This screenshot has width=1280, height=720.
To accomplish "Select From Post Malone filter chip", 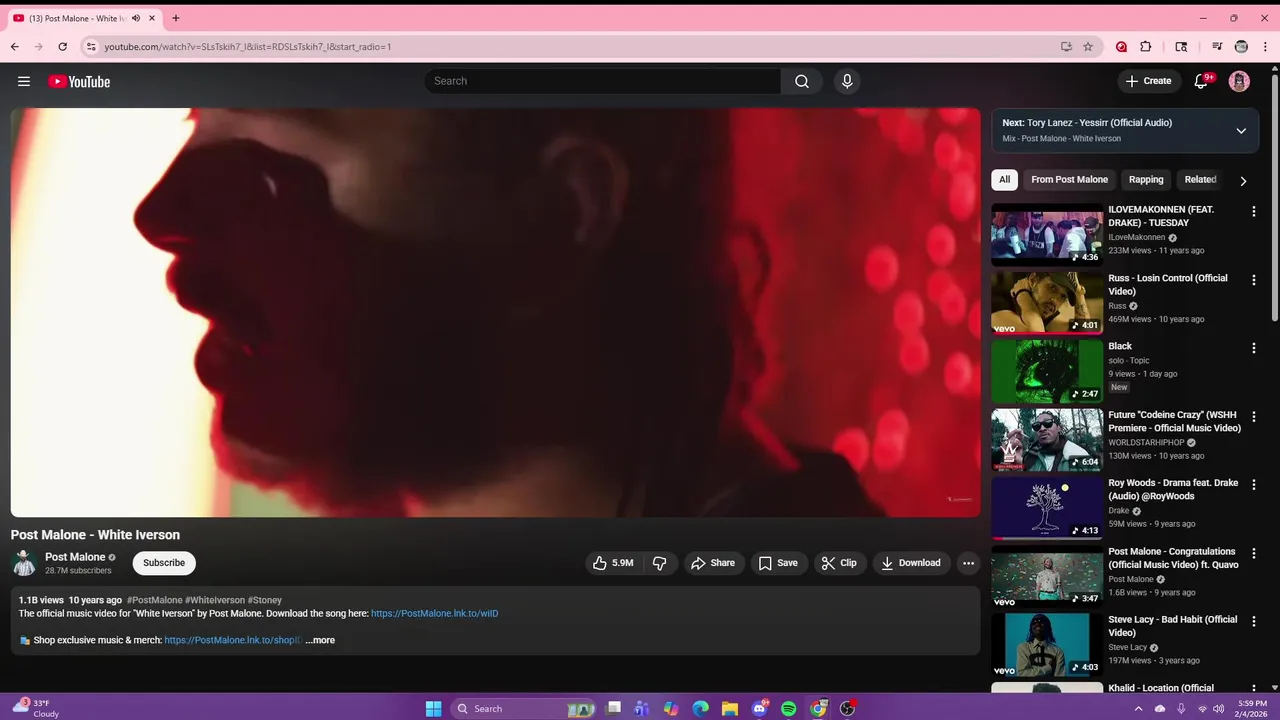I will point(1069,179).
